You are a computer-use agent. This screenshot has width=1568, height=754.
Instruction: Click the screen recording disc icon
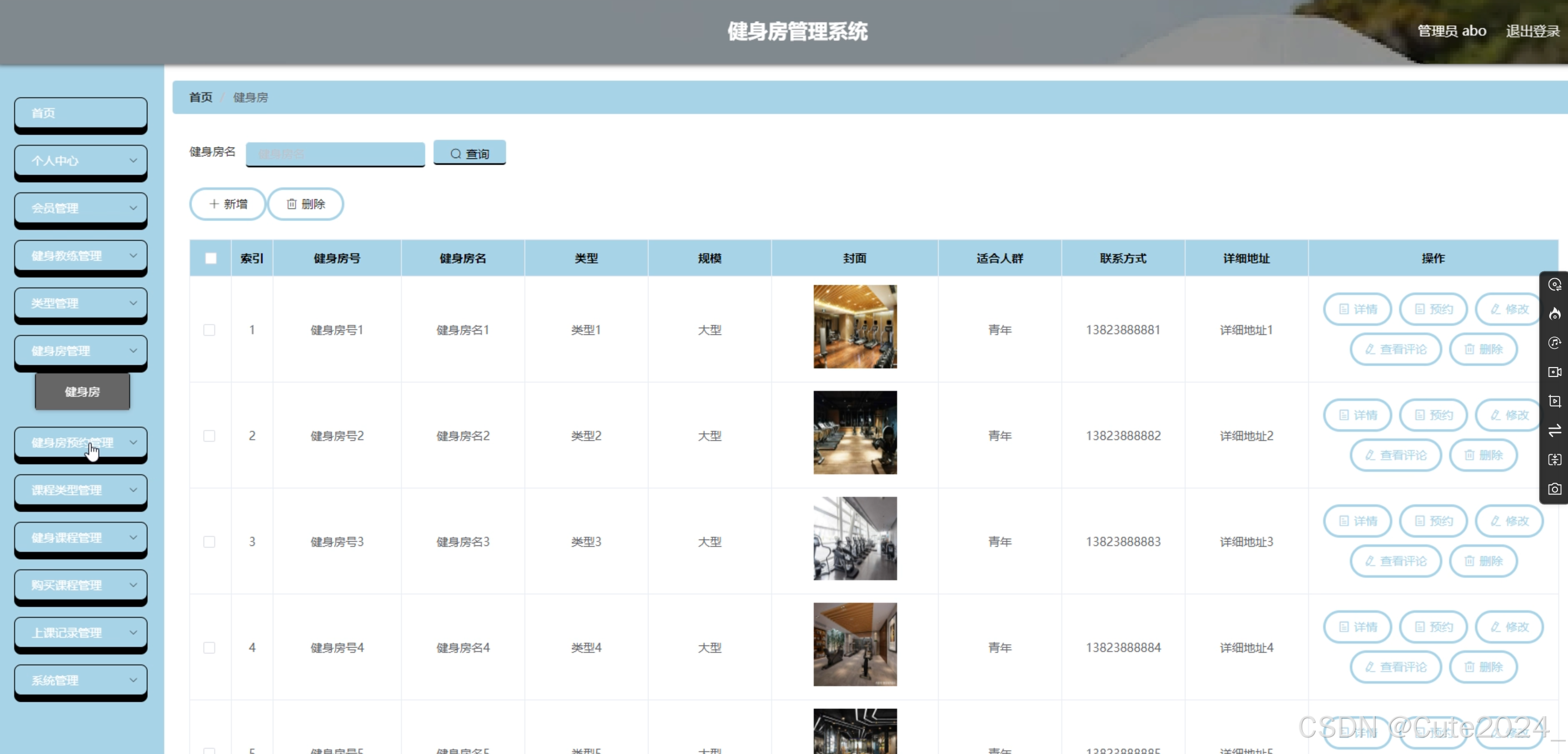[x=1555, y=285]
